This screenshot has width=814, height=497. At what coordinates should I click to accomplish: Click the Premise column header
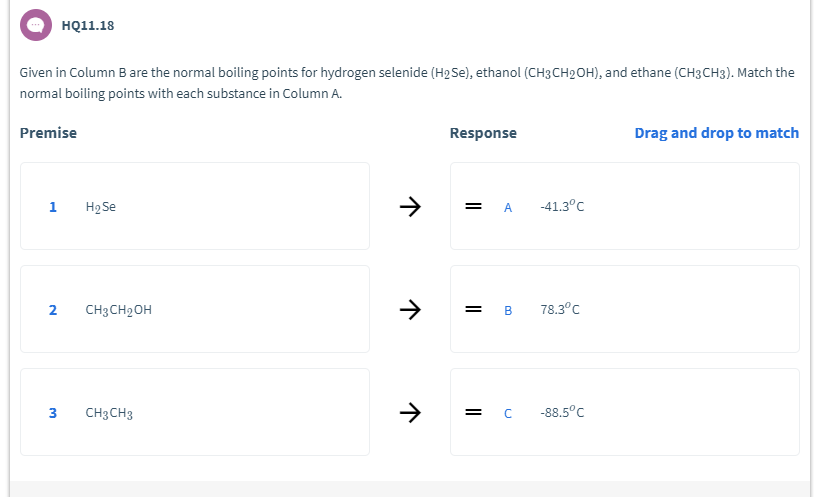tap(48, 133)
